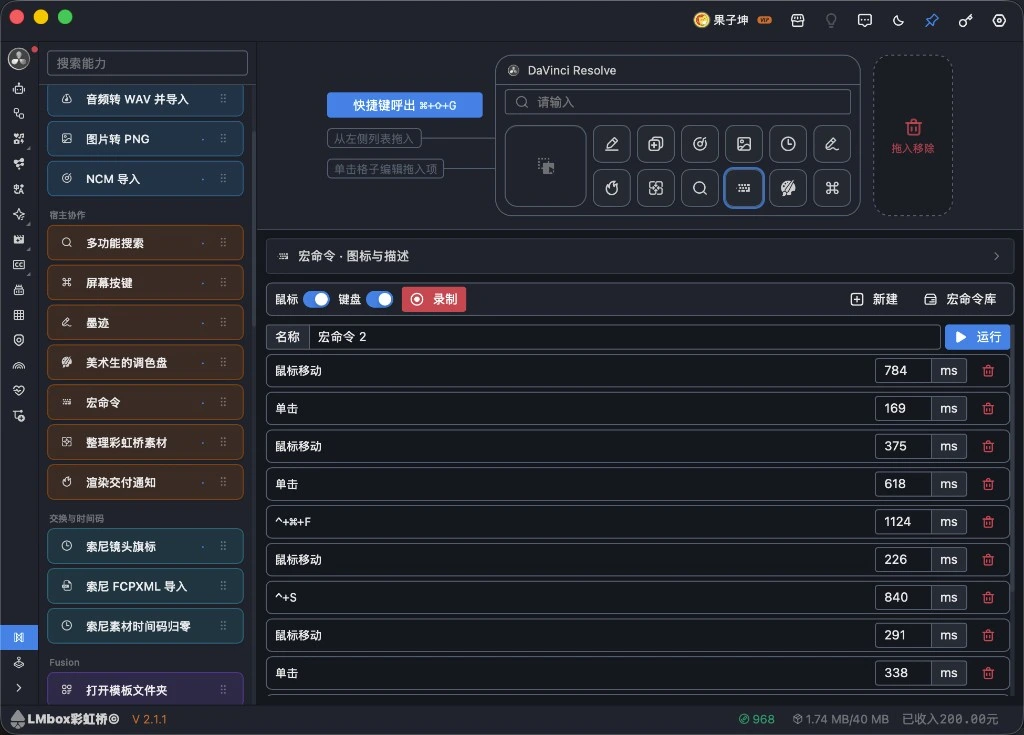Open the sparkle star section in the sidebar
1024x735 pixels.
click(19, 214)
